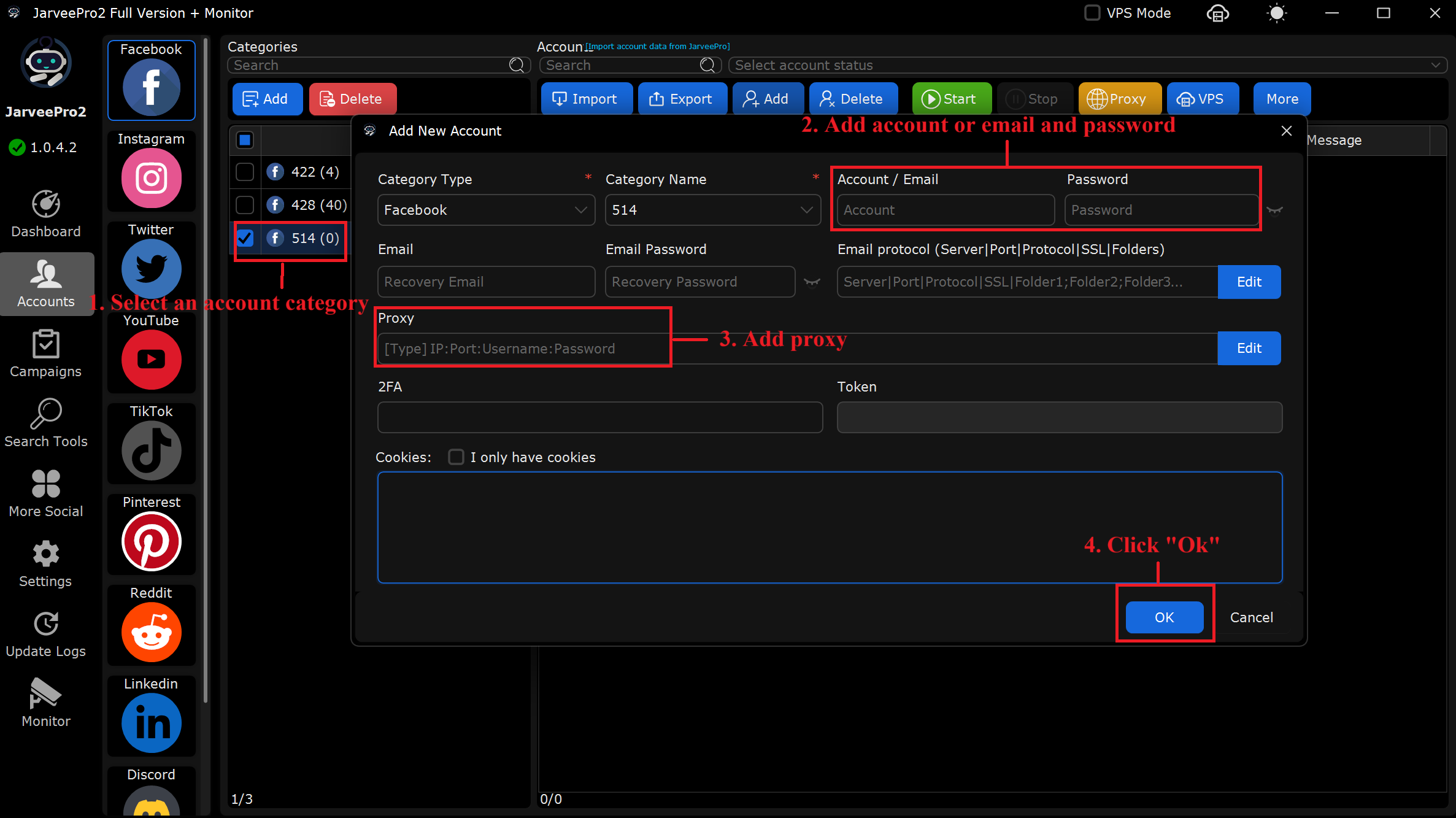Open the Pinterest platform tile
This screenshot has height=818, width=1456.
click(151, 534)
